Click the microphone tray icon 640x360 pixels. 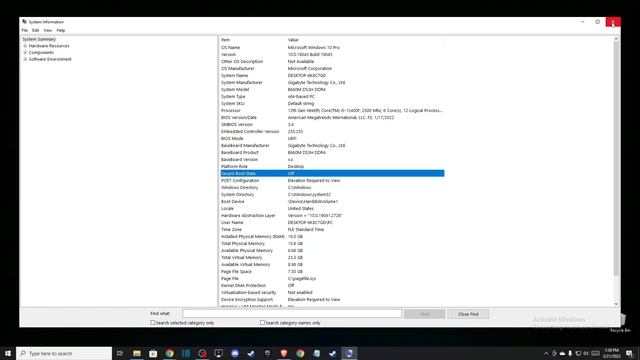coord(570,353)
